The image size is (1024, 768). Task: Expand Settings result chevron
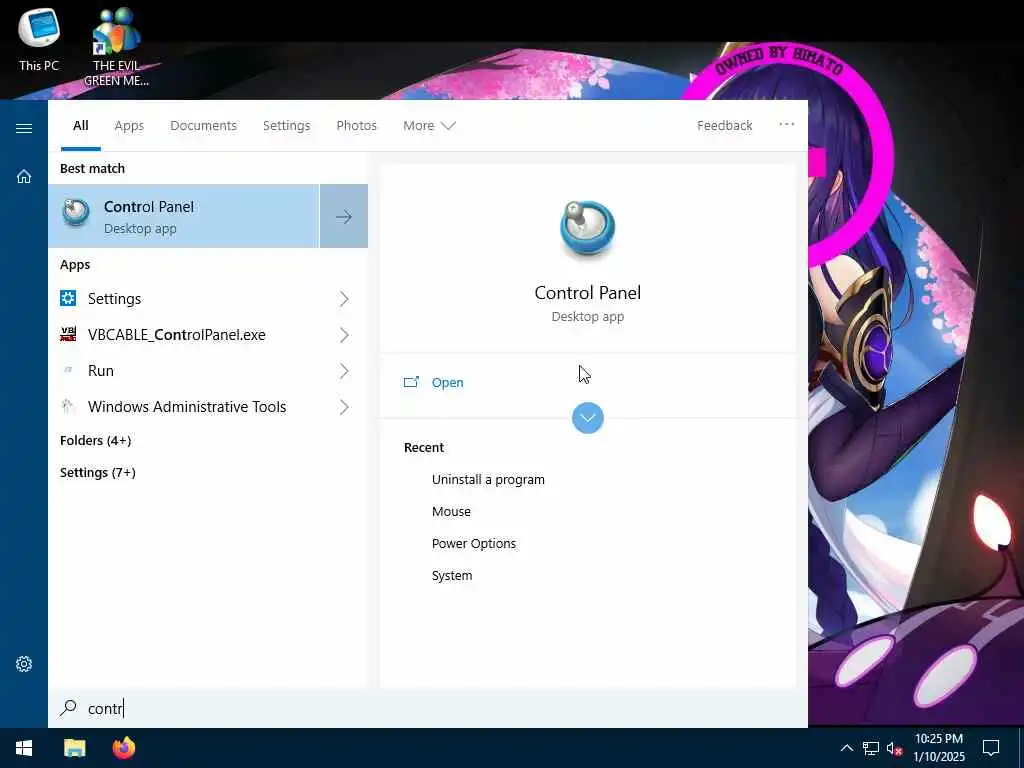[344, 298]
